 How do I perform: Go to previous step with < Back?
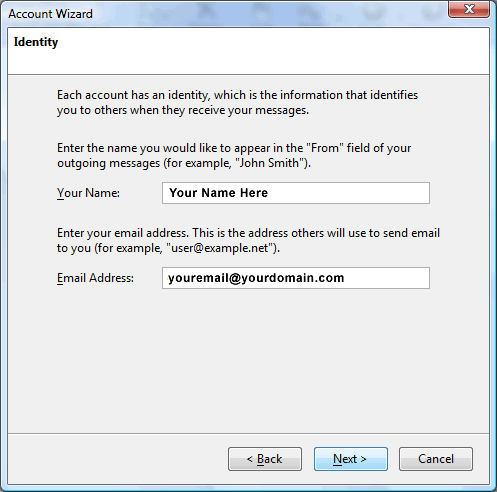point(265,459)
